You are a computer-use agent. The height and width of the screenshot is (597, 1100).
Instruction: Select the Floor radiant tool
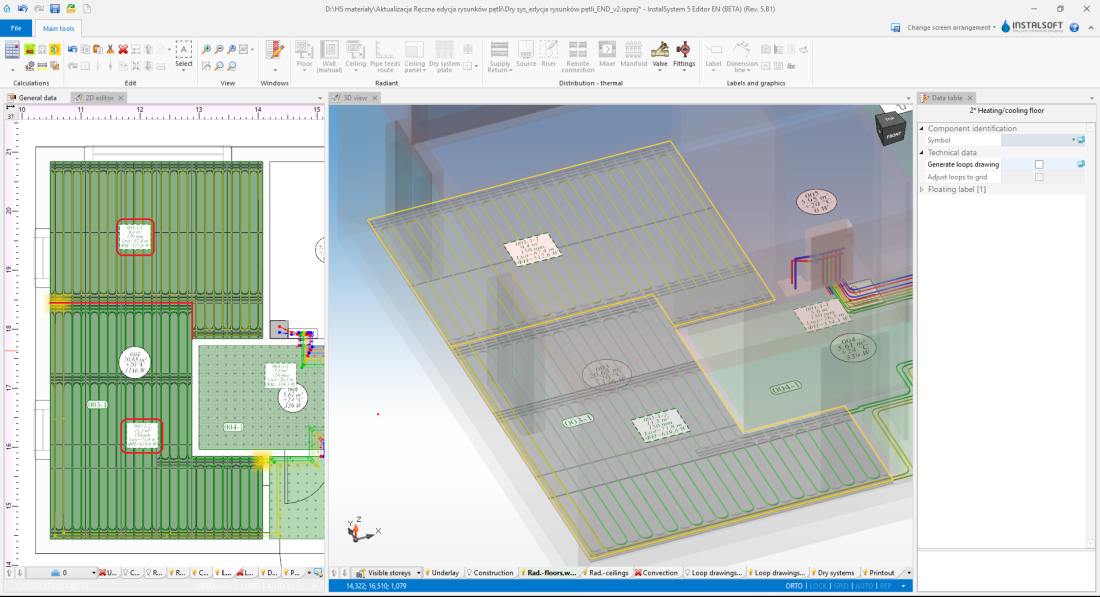click(x=304, y=55)
